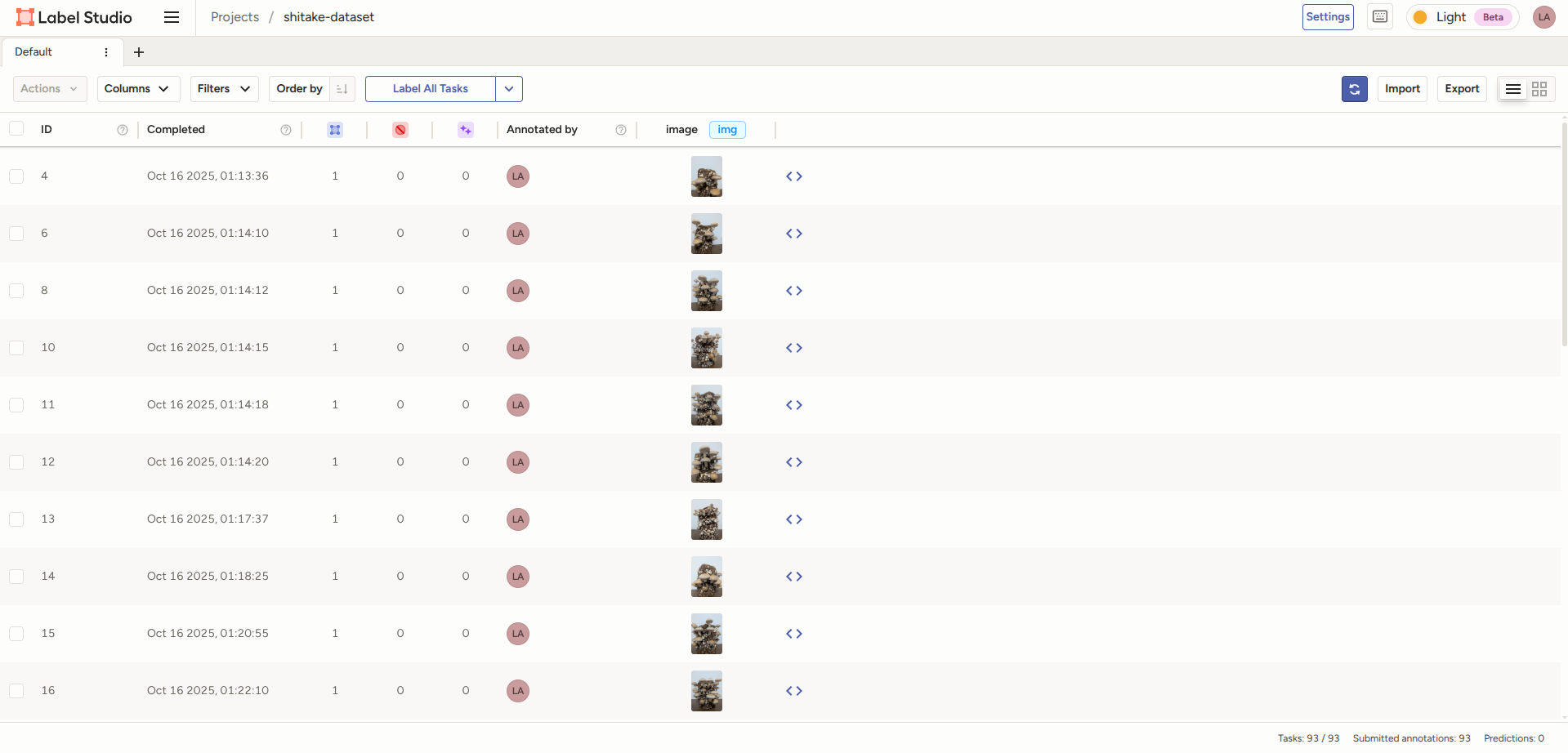Click 'Submitted annotations: 93' in footer
The image size is (1568, 753).
tap(1412, 738)
